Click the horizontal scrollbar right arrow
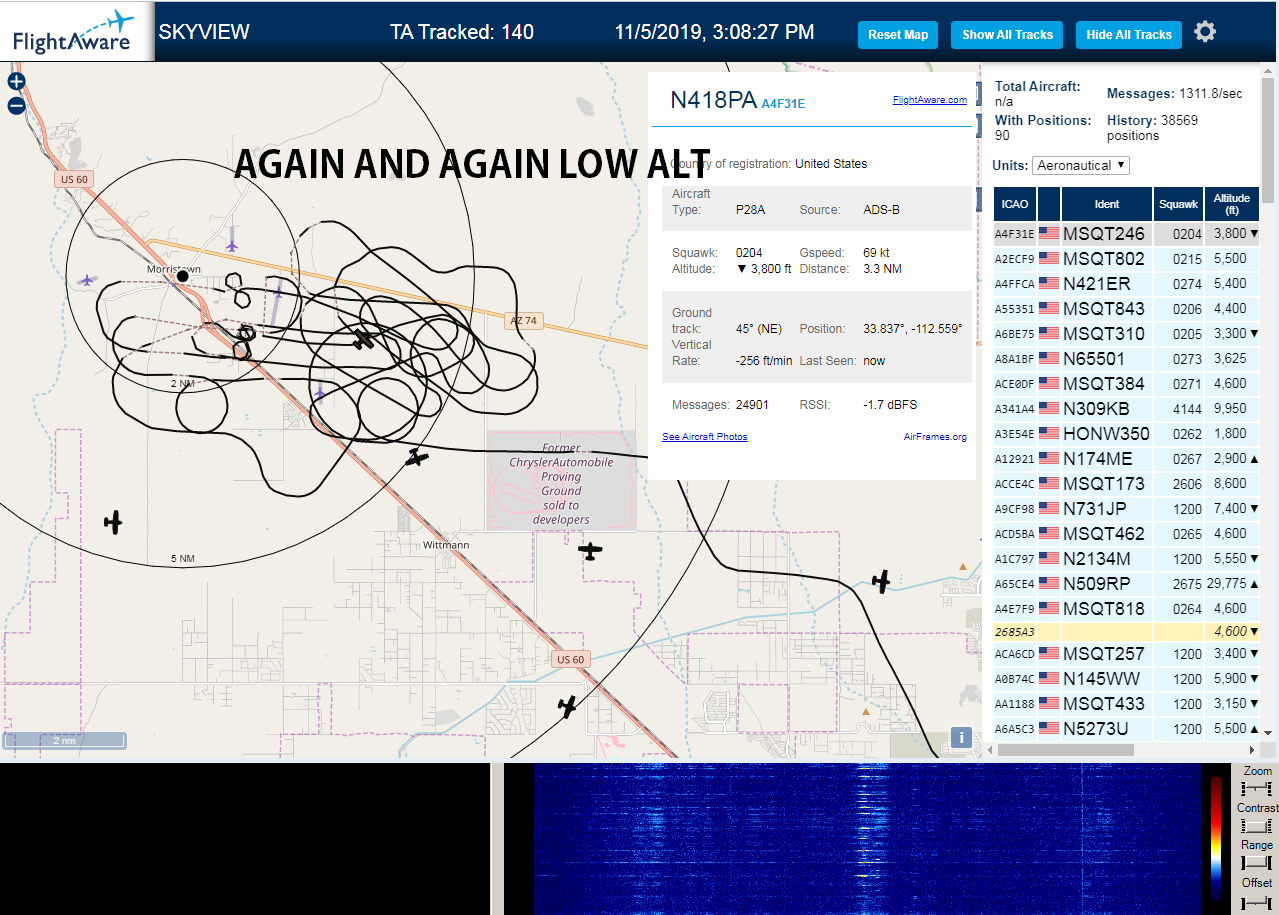Image resolution: width=1279 pixels, height=915 pixels. tap(1251, 750)
